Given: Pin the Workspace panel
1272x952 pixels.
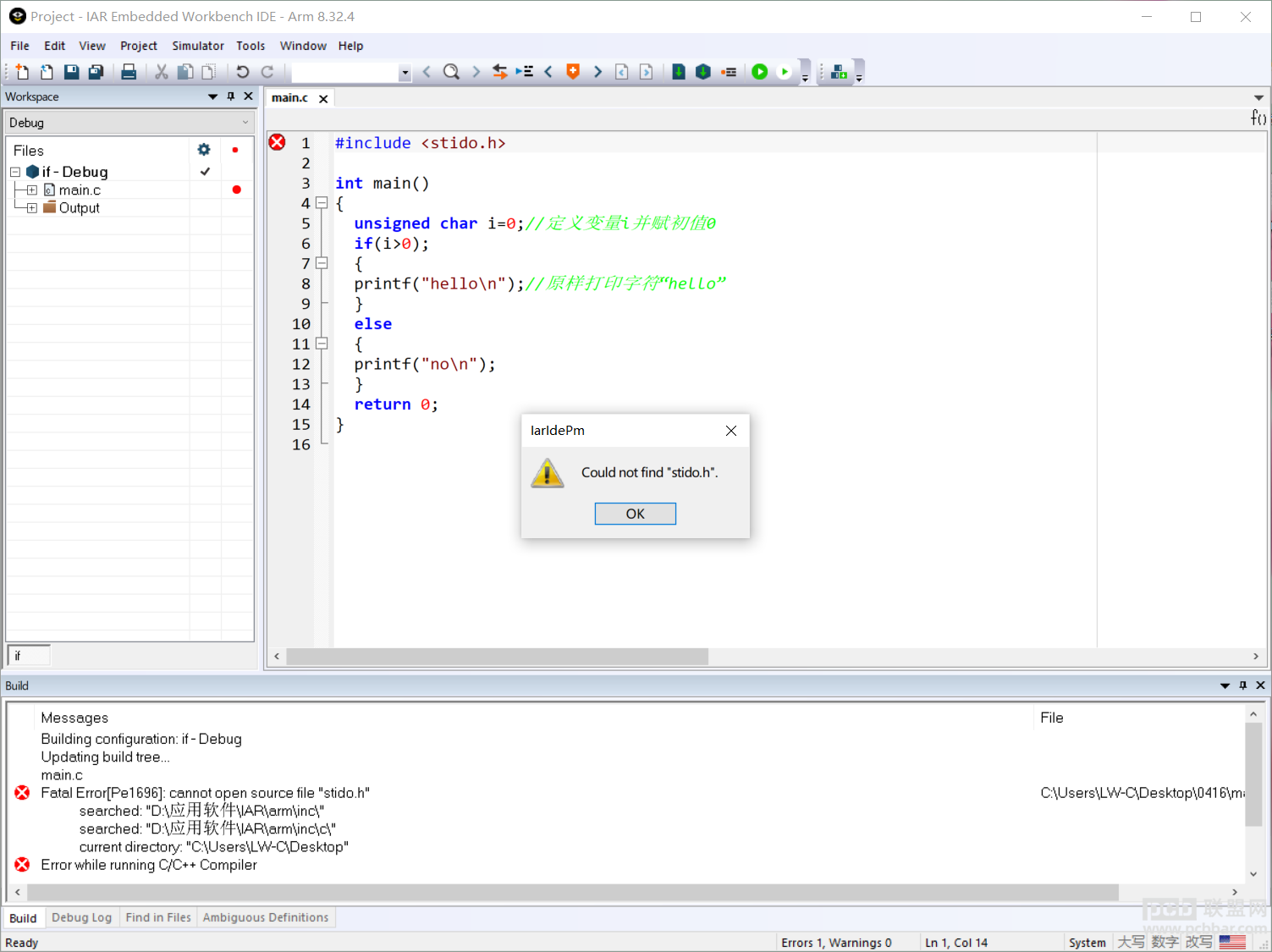Looking at the screenshot, I should pyautogui.click(x=230, y=96).
